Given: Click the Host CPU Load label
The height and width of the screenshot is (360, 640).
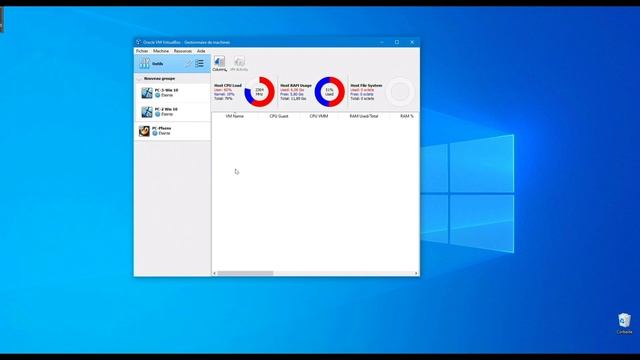Looking at the screenshot, I should [228, 85].
